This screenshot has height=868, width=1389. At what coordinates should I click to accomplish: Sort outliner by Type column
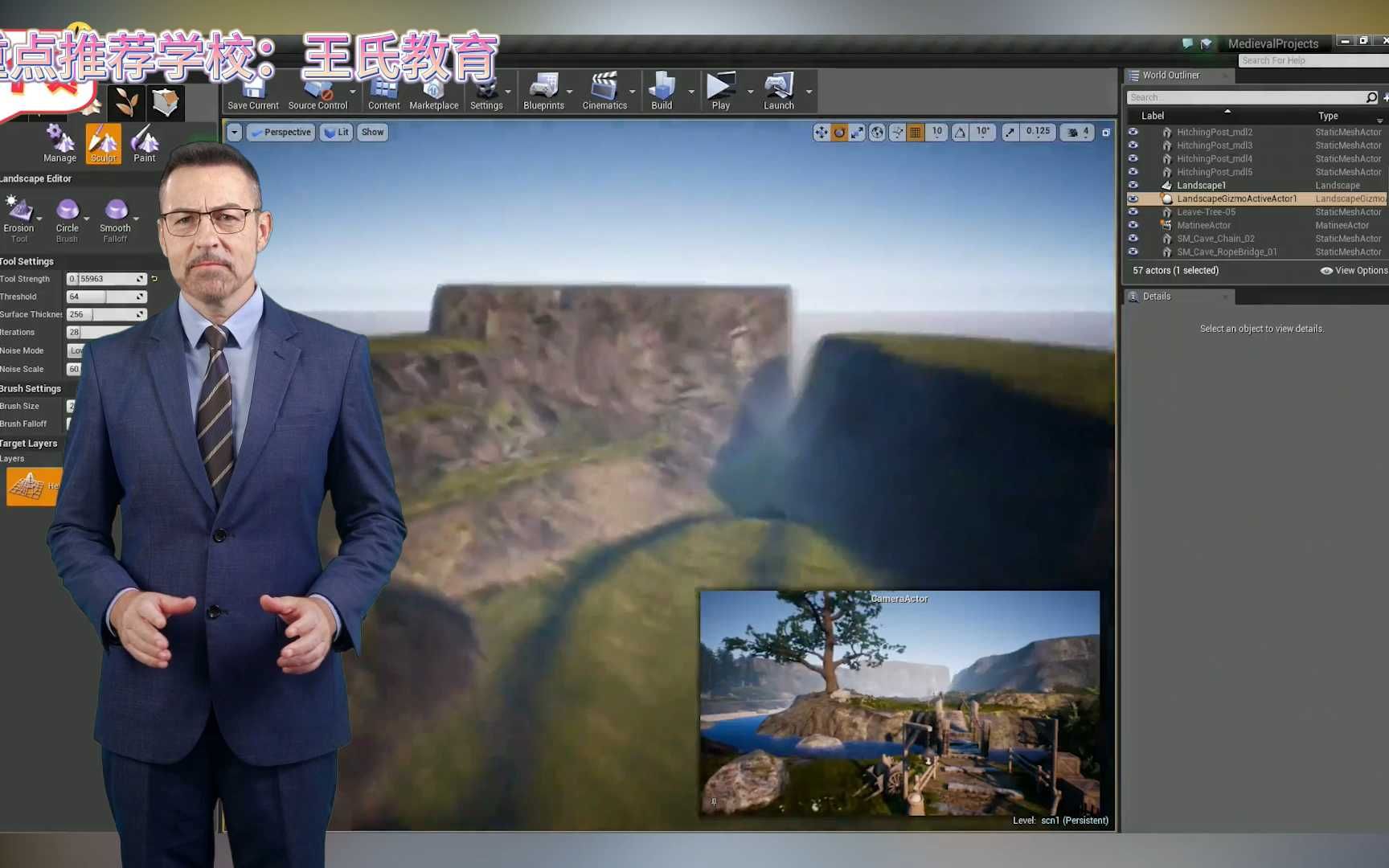[1328, 116]
